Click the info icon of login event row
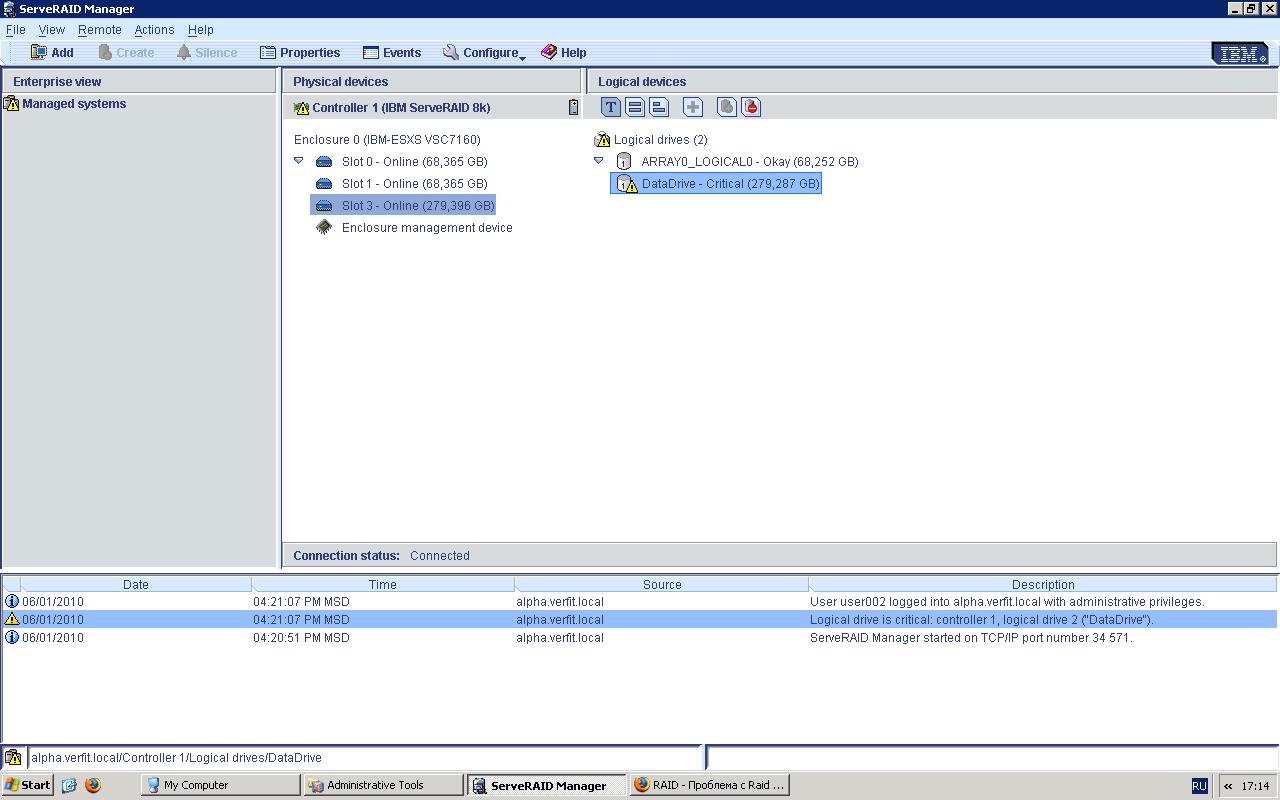The height and width of the screenshot is (800, 1280). point(12,602)
